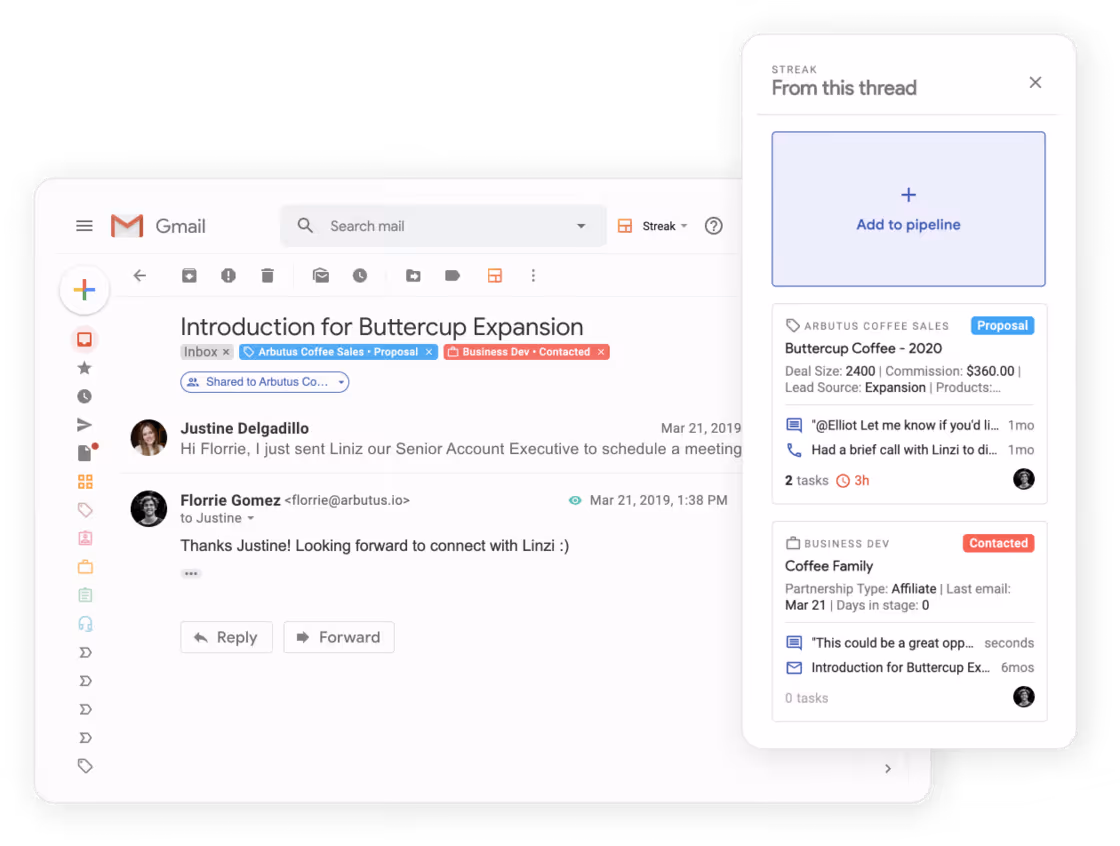The image size is (1120, 846).
Task: Focus the Search mail field
Action: click(x=444, y=226)
